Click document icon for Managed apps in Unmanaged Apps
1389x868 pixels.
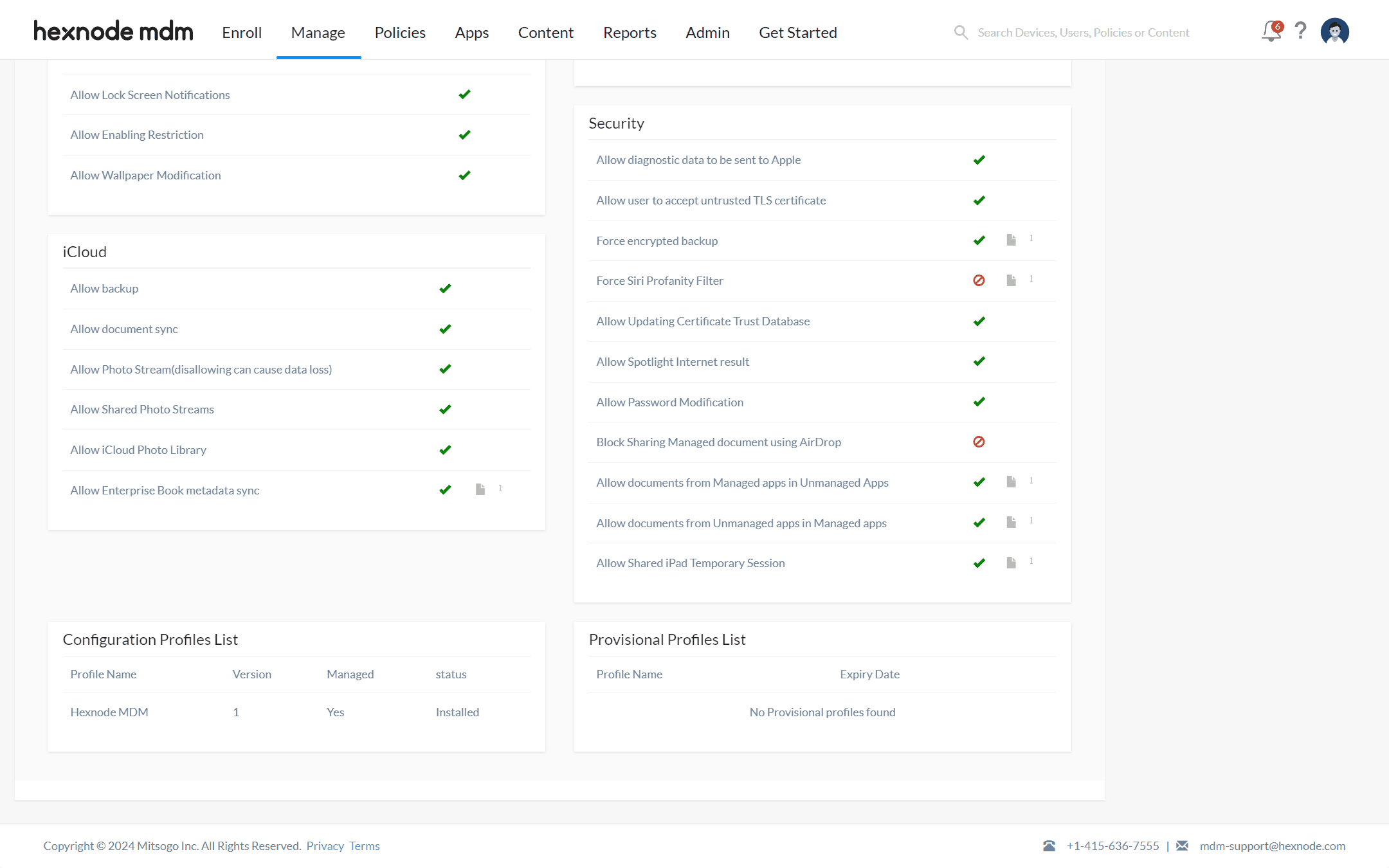pyautogui.click(x=1011, y=482)
